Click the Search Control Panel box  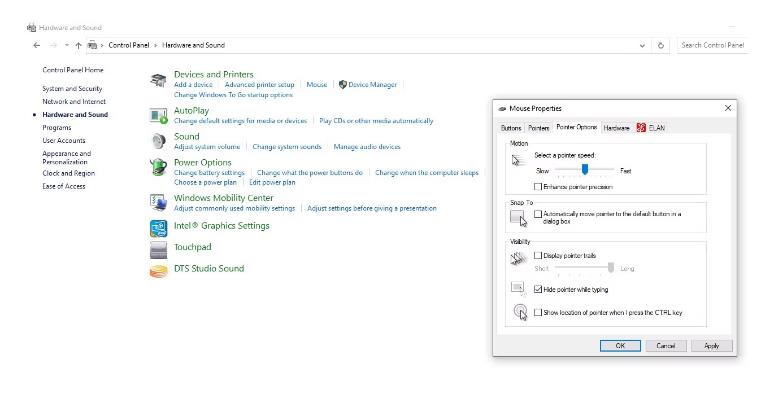712,45
